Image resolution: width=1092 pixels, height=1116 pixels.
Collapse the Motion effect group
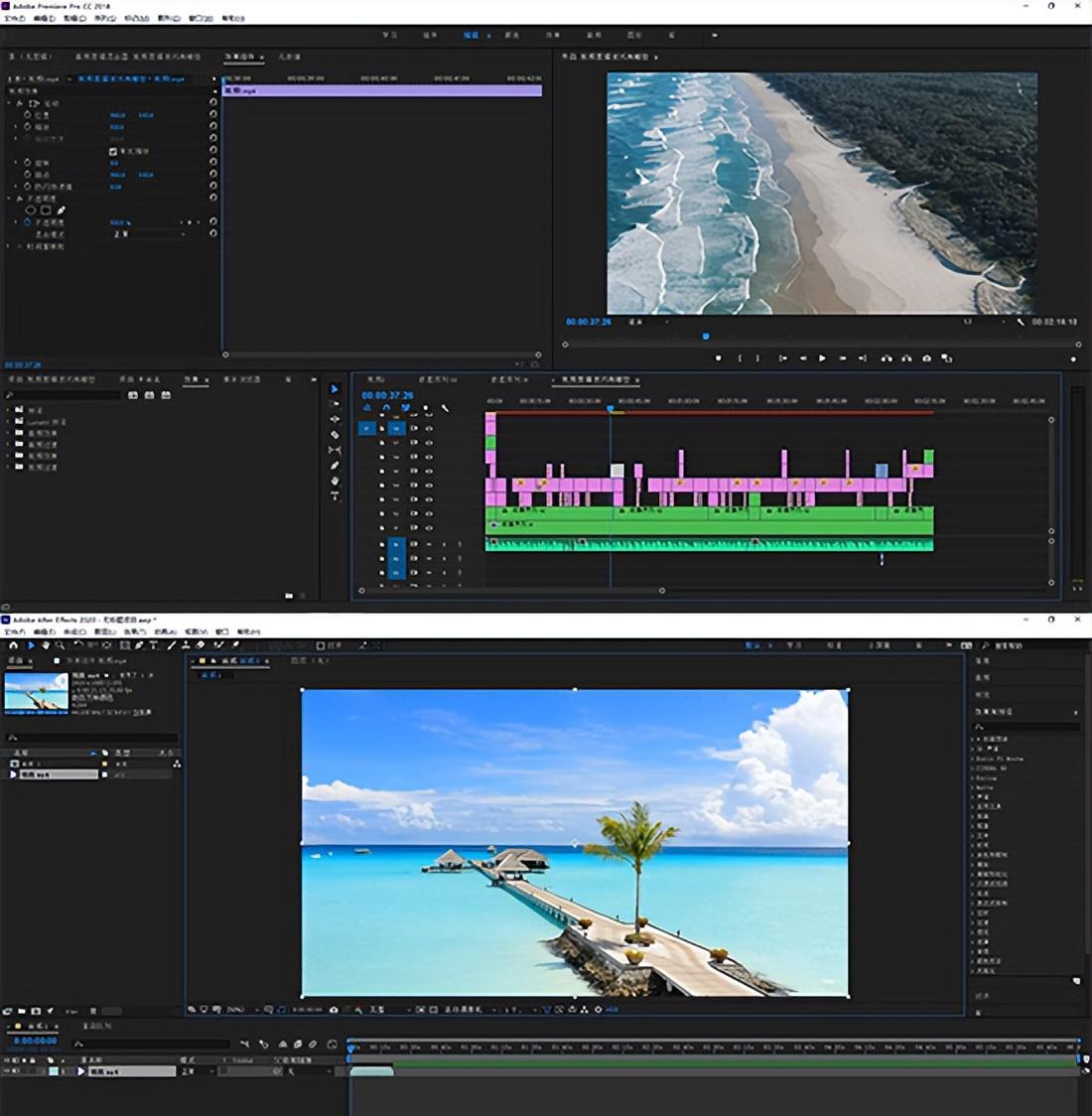coord(9,103)
